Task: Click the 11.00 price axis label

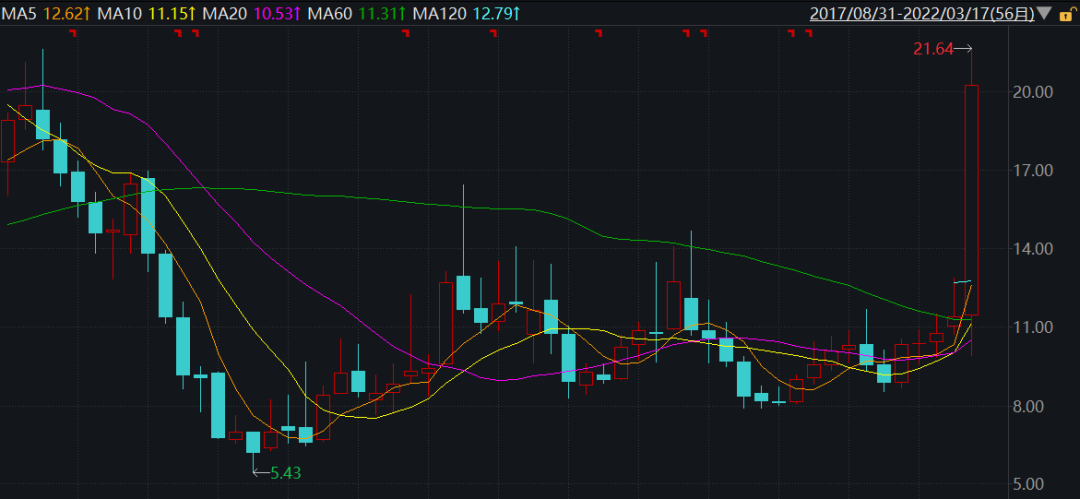Action: [x=1031, y=328]
